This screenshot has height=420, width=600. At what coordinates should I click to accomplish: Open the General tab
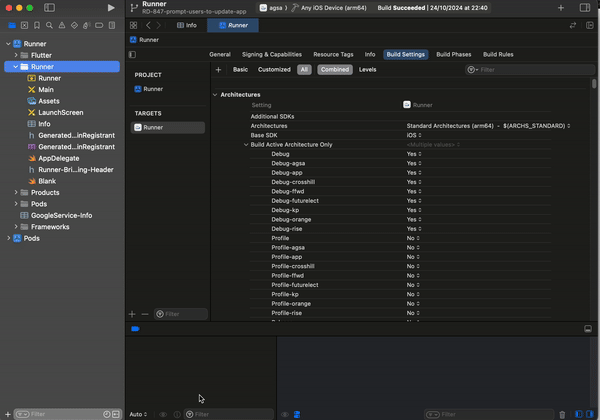(x=220, y=54)
